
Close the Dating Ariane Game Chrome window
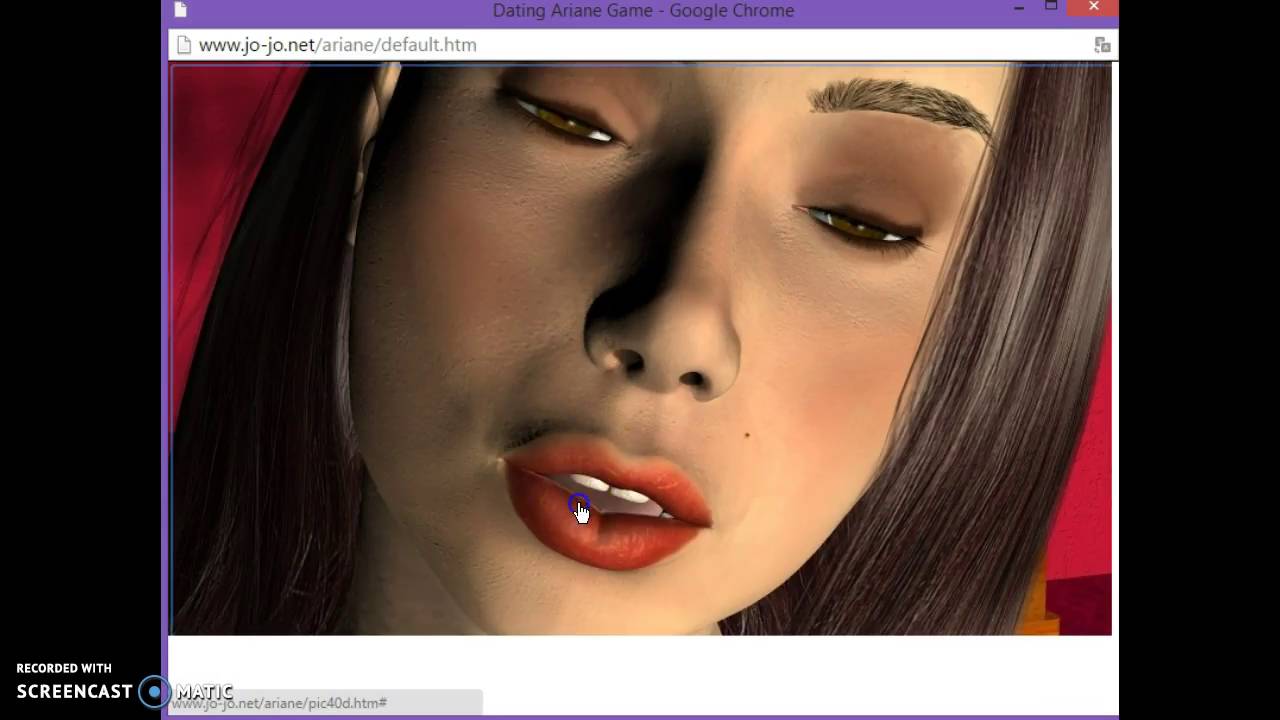coord(1093,8)
